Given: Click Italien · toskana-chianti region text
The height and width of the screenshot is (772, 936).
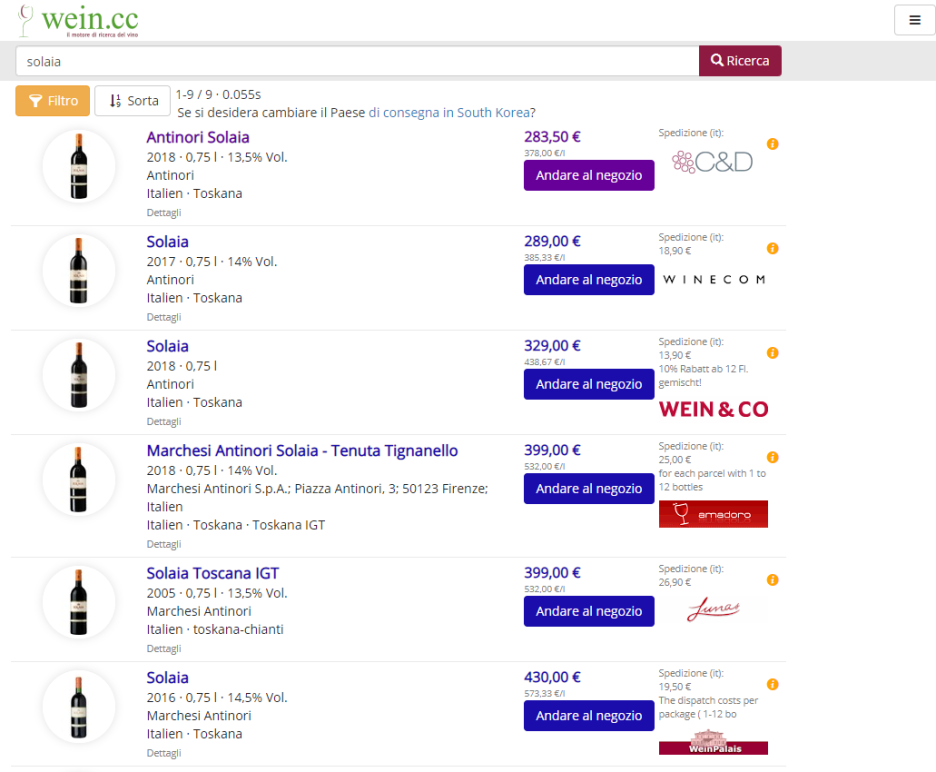Looking at the screenshot, I should click(215, 629).
